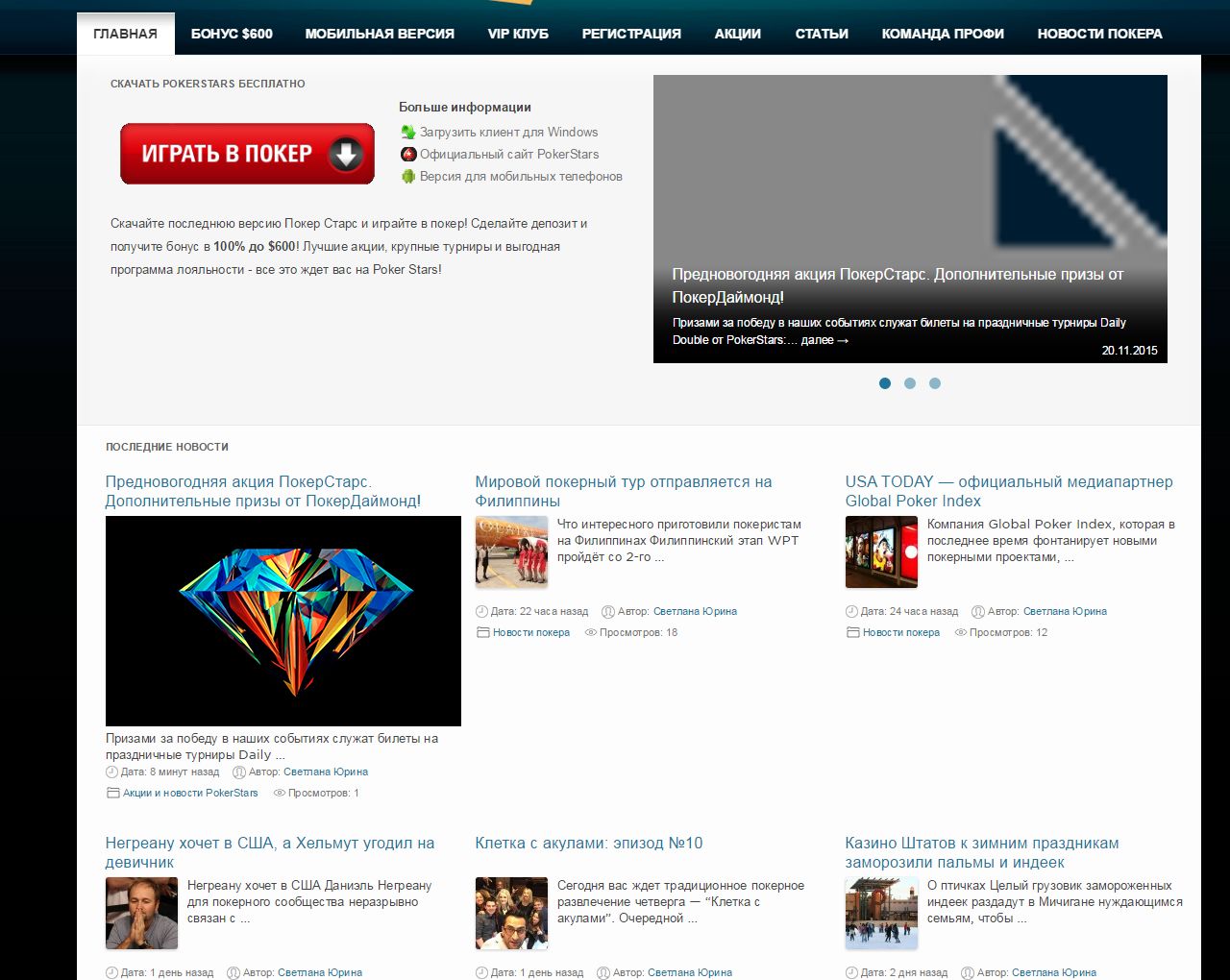Open 'Мировой покерный тур' article headline
The height and width of the screenshot is (980, 1230).
tap(624, 491)
